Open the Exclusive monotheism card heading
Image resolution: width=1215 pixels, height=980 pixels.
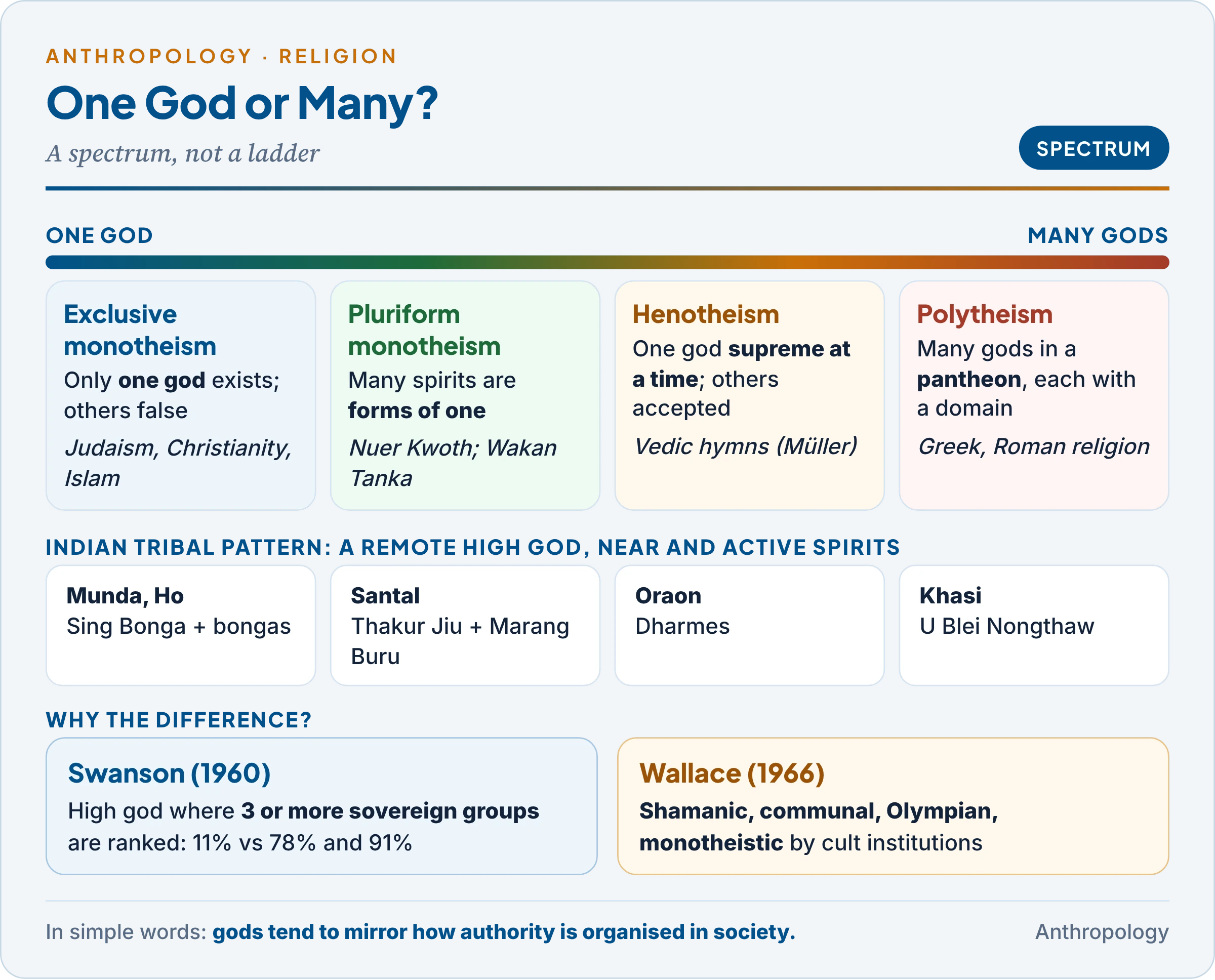tap(140, 330)
